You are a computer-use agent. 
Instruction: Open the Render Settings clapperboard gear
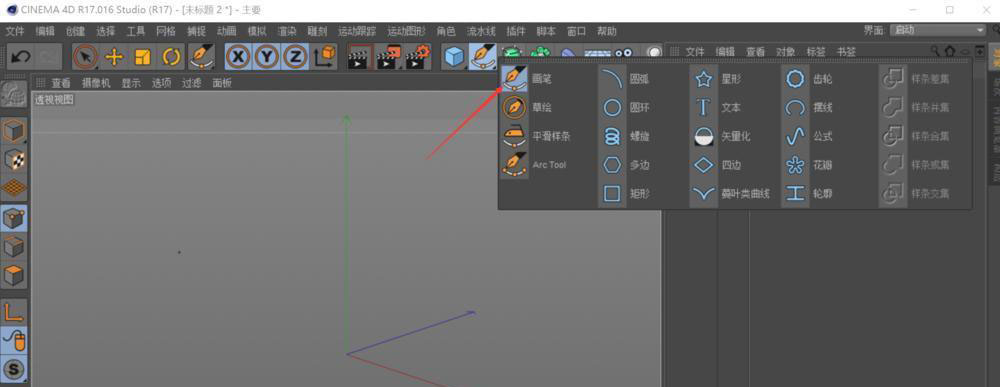tap(418, 57)
